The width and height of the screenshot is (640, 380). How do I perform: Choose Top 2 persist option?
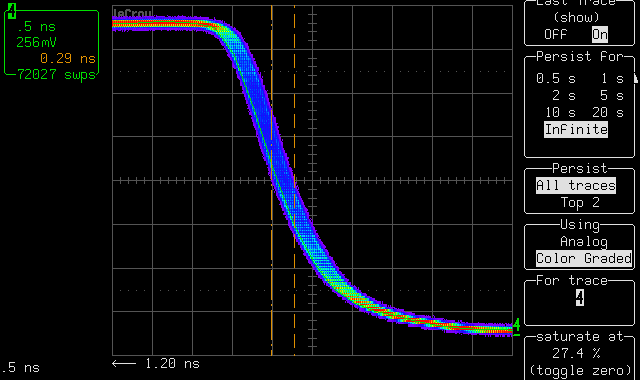coord(580,202)
